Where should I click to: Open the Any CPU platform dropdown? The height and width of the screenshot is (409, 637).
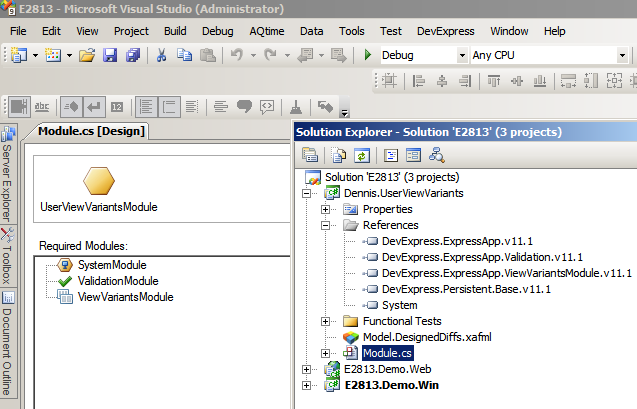coord(622,55)
